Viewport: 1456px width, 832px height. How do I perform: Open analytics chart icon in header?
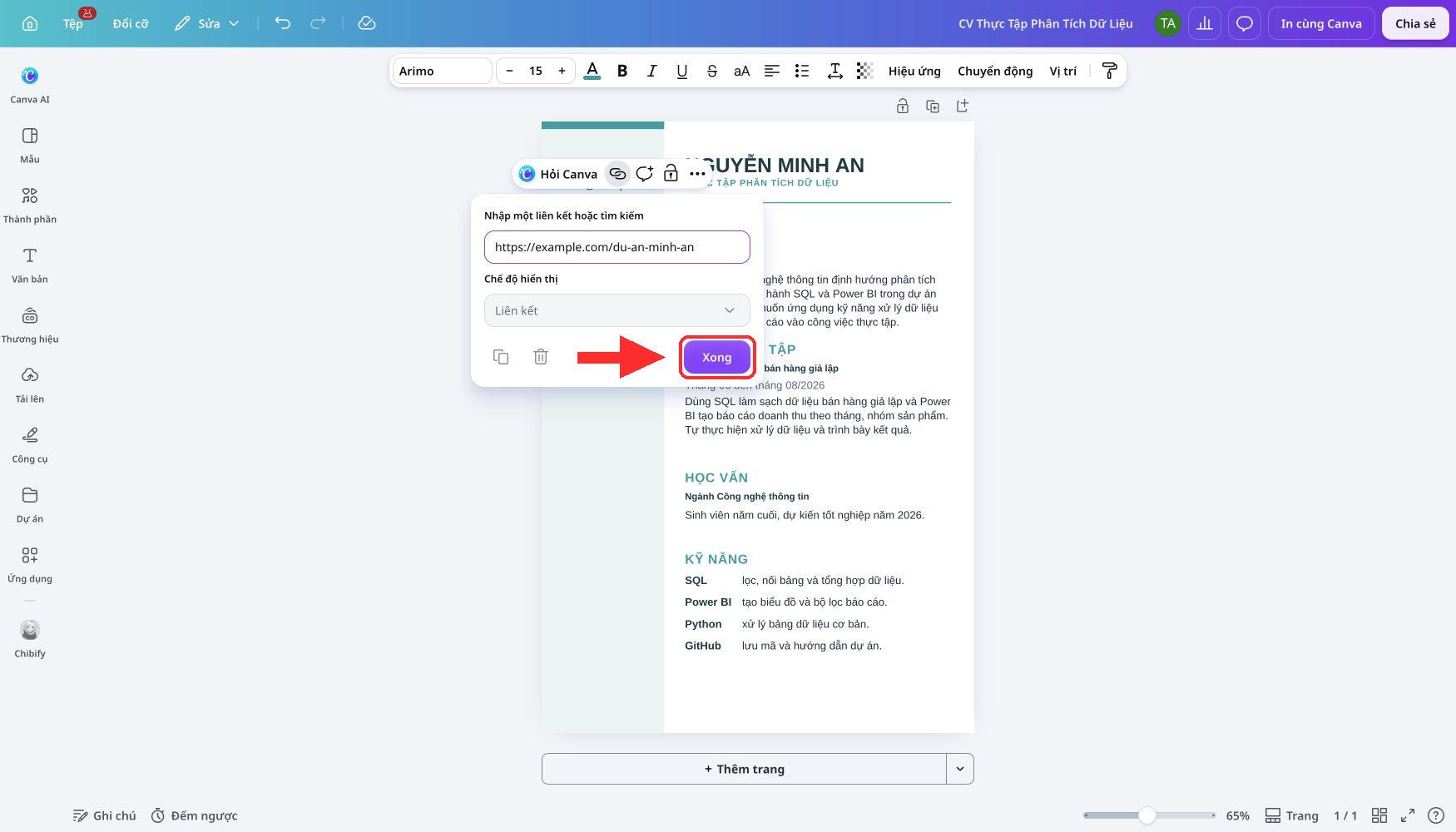click(1205, 23)
